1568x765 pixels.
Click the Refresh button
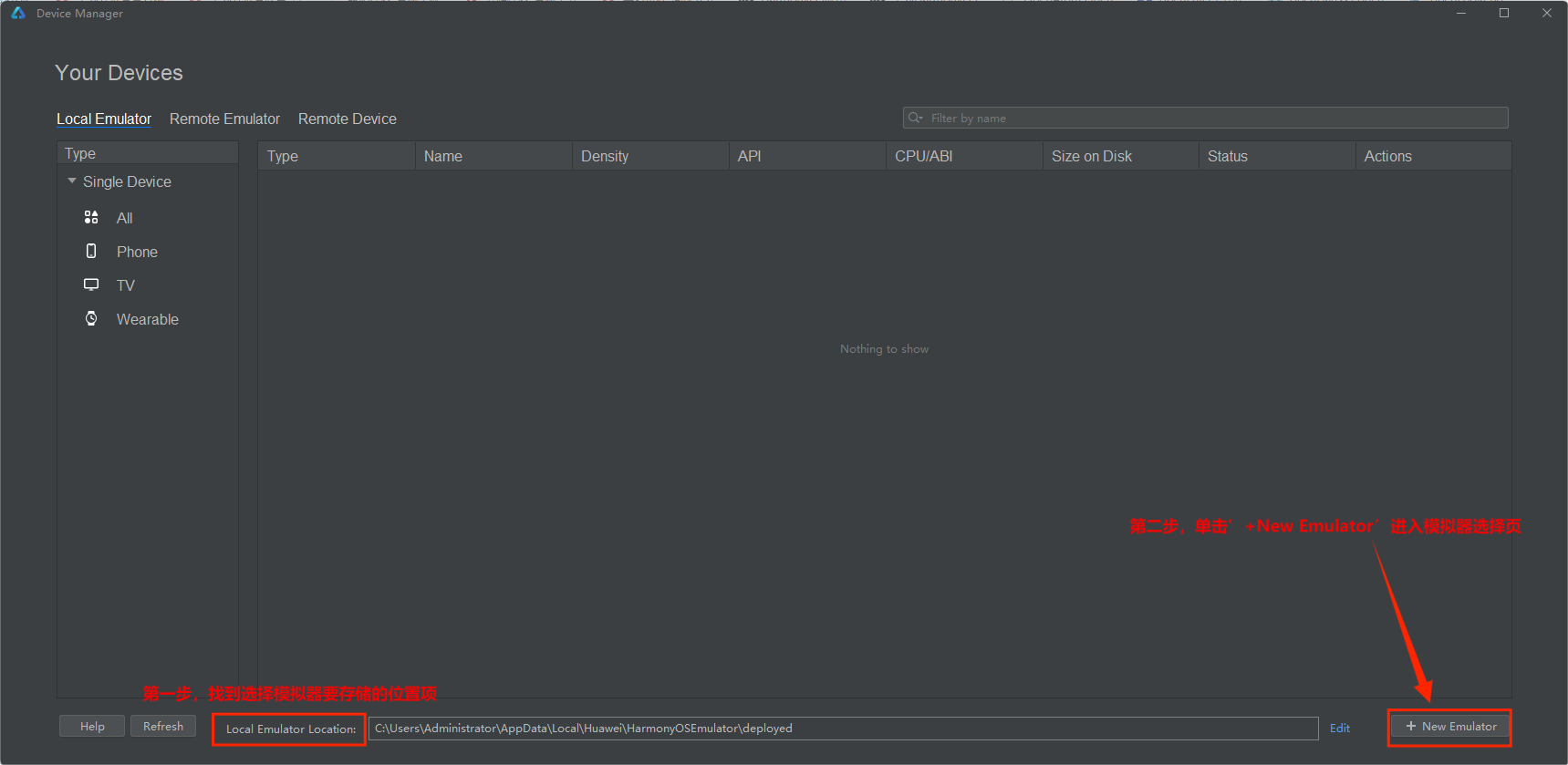click(163, 727)
